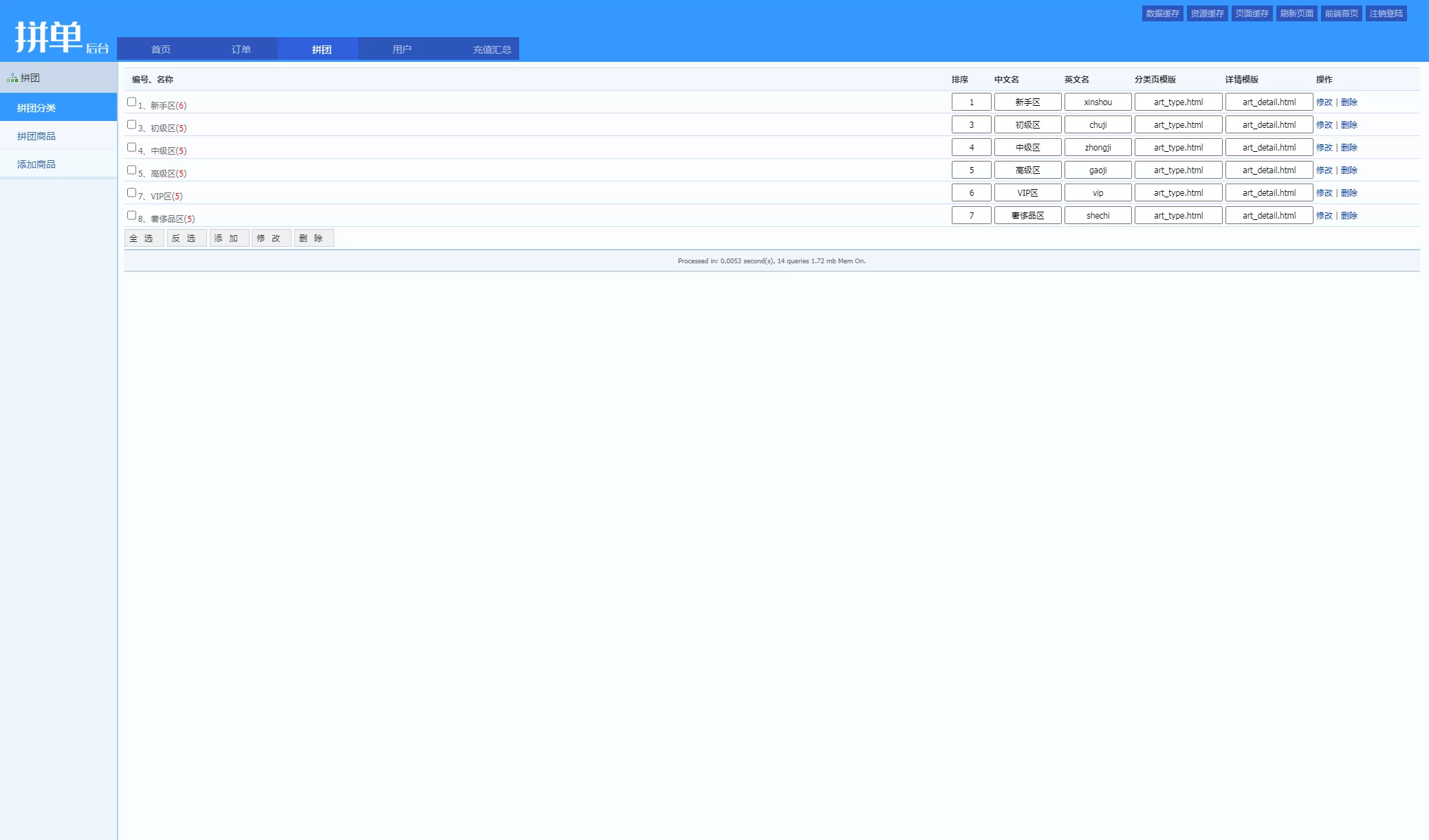
Task: Click the sort order field for 奢侈品区
Action: pos(971,216)
